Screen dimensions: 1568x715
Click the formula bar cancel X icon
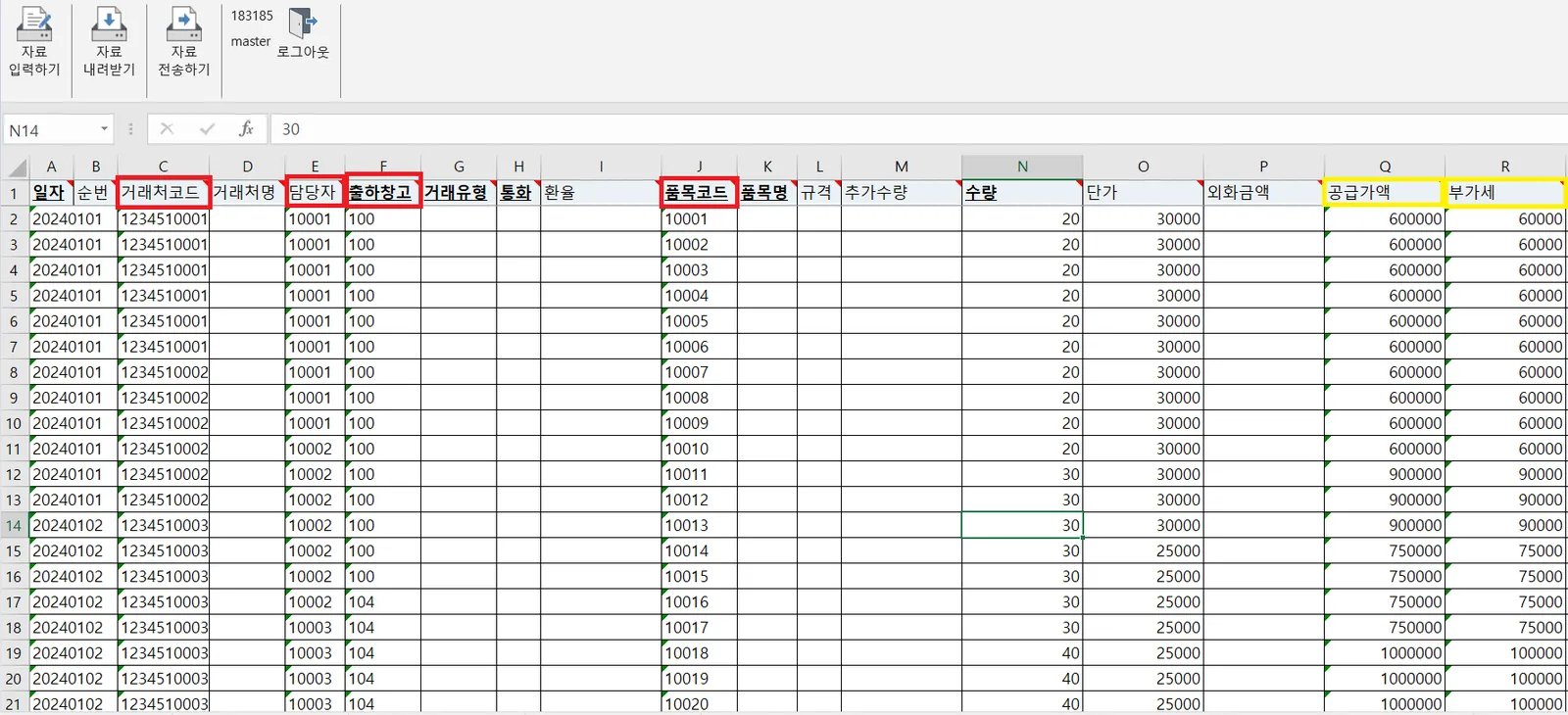(167, 128)
